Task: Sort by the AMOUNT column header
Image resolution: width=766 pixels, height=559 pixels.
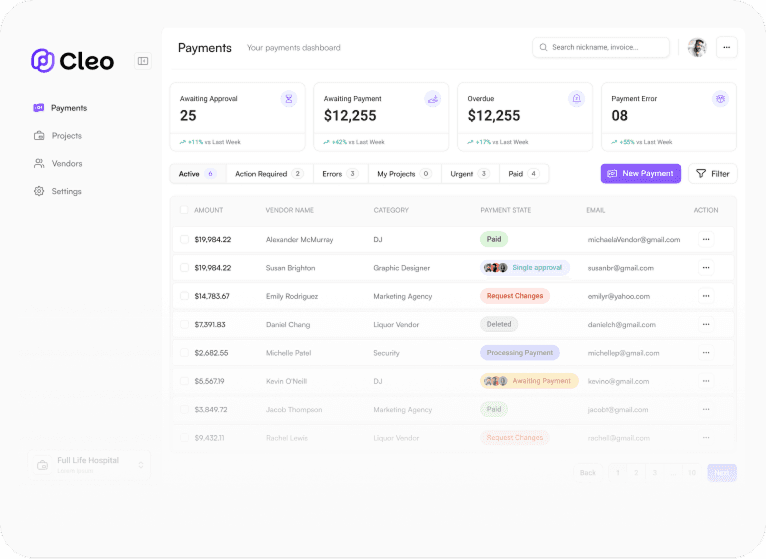Action: click(209, 210)
